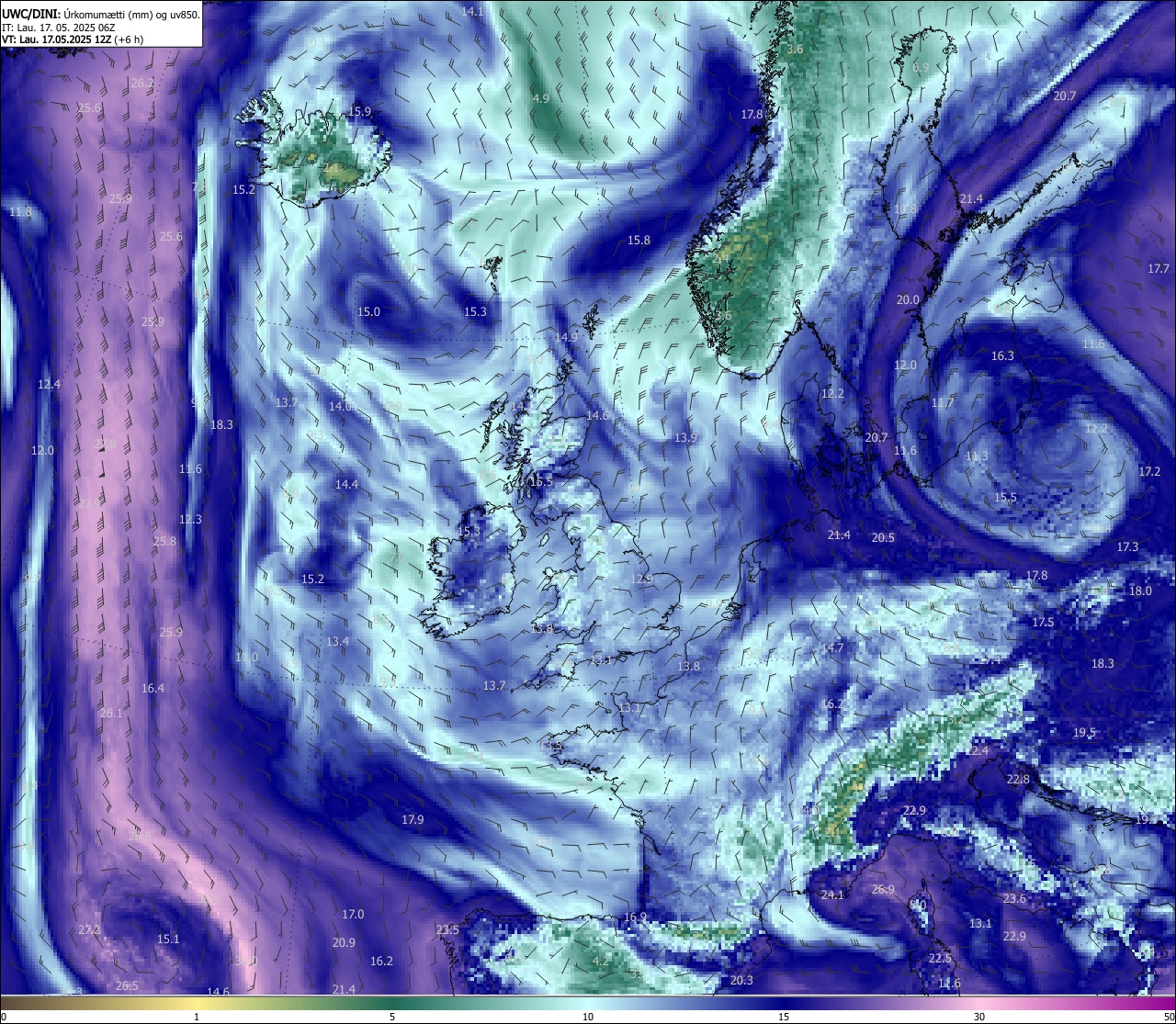
Task: Click the 20.5 value label
Action: pyautogui.click(x=883, y=537)
